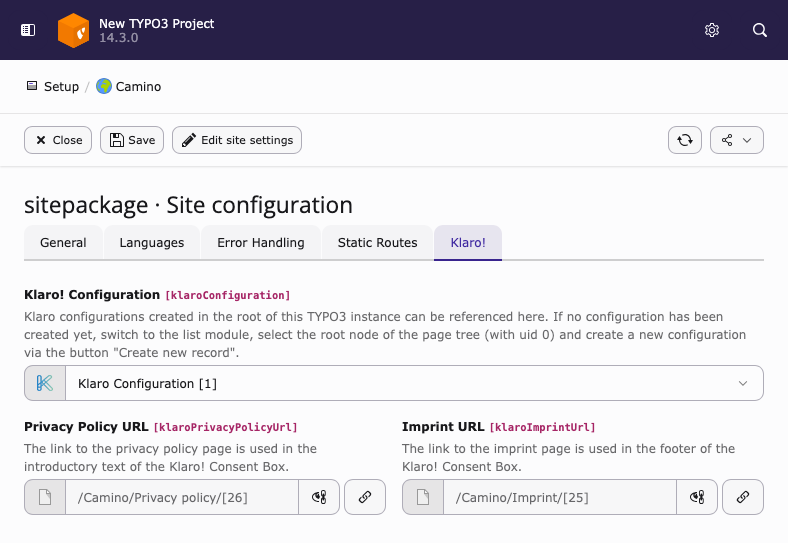This screenshot has width=788, height=543.
Task: Click the page icon in the Imprint field
Action: click(423, 497)
